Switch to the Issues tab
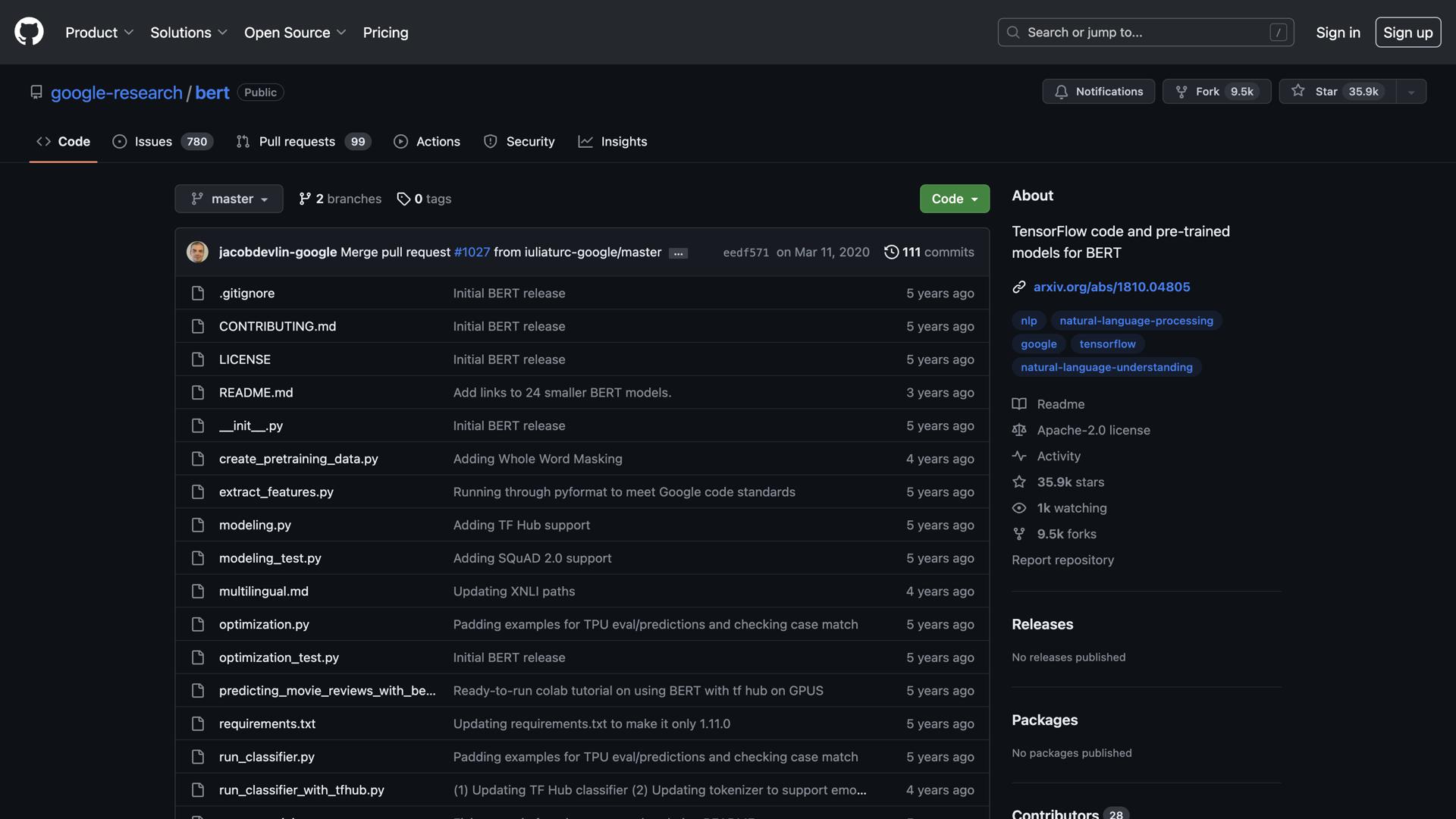Screen dimensions: 1456x819 (x=162, y=142)
